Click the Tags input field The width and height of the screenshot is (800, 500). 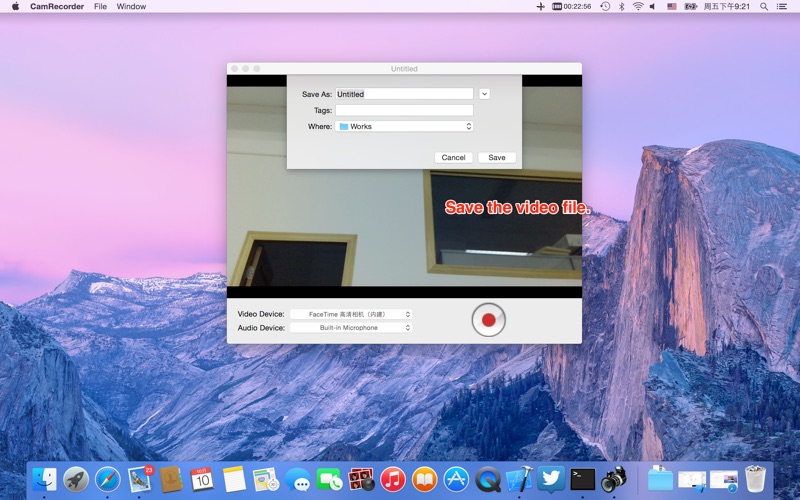point(404,110)
